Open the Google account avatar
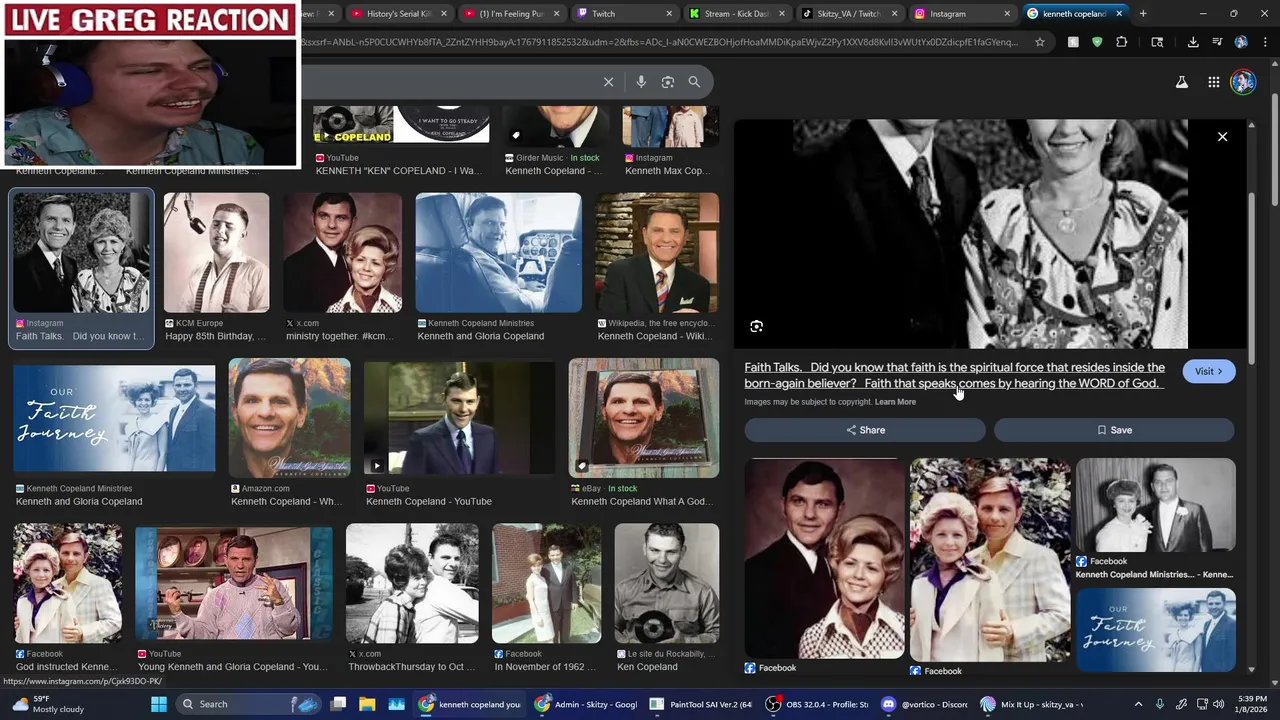The width and height of the screenshot is (1280, 720). tap(1243, 82)
